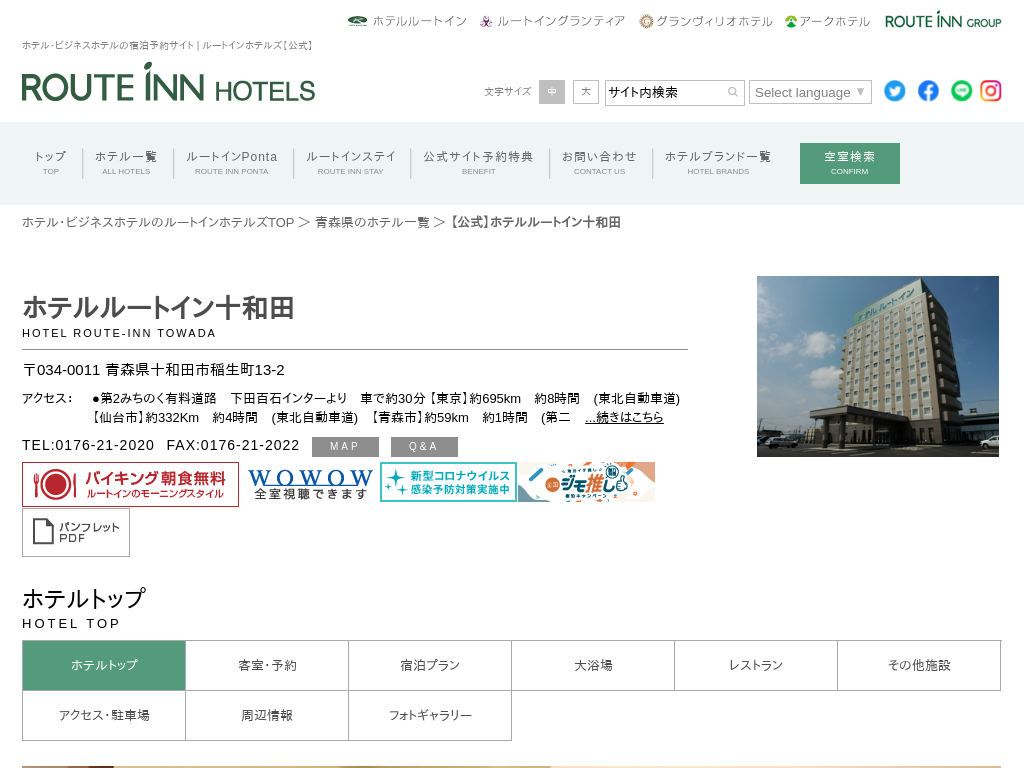
Task: Click the search magnifier icon
Action: click(x=733, y=92)
